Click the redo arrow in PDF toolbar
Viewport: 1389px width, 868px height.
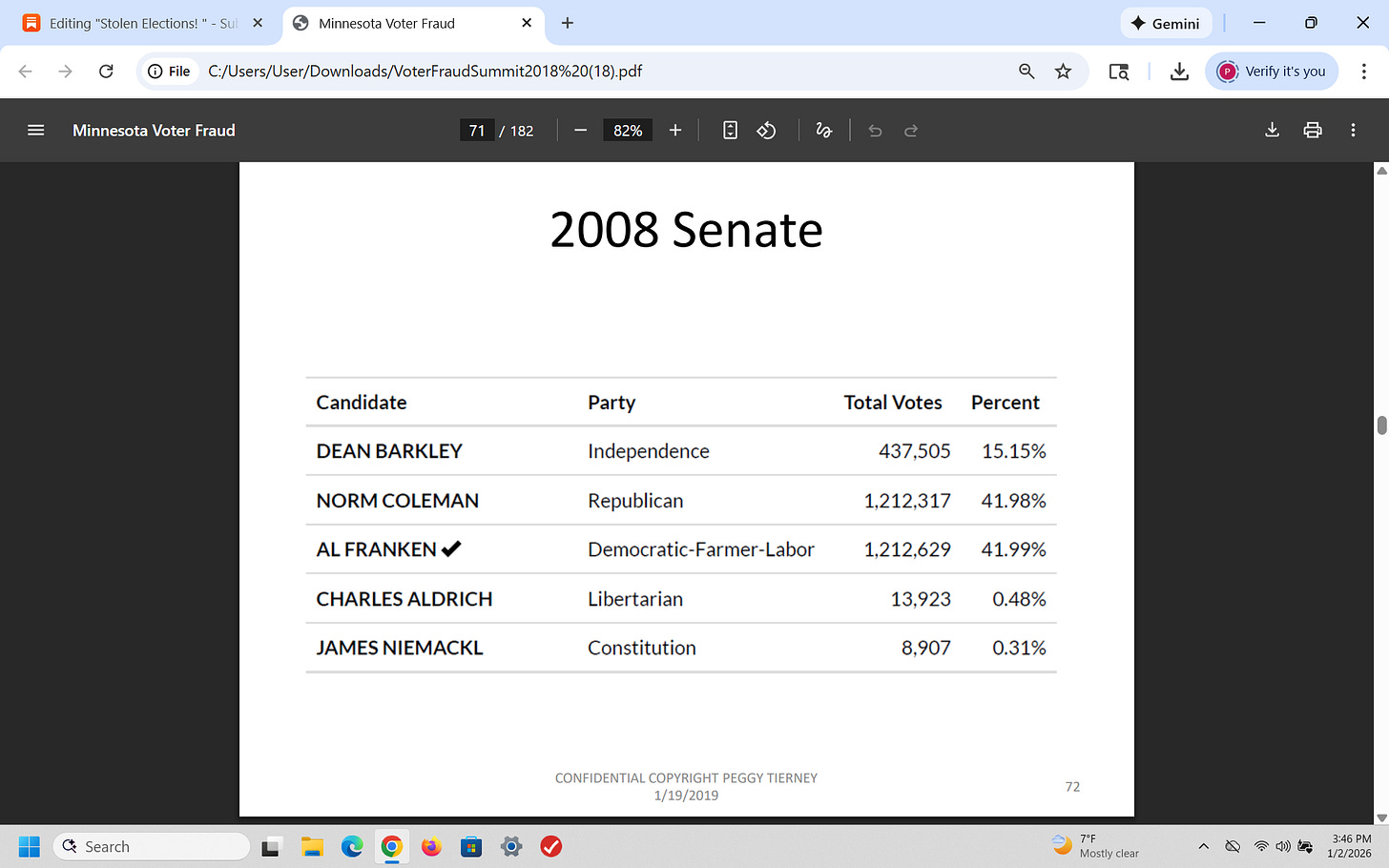[x=911, y=131]
